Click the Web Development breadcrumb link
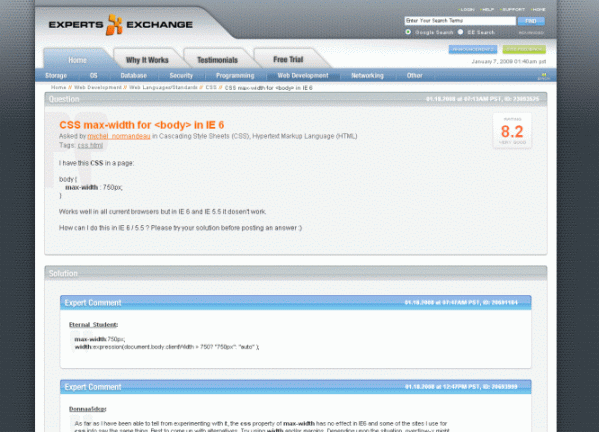 click(x=98, y=87)
